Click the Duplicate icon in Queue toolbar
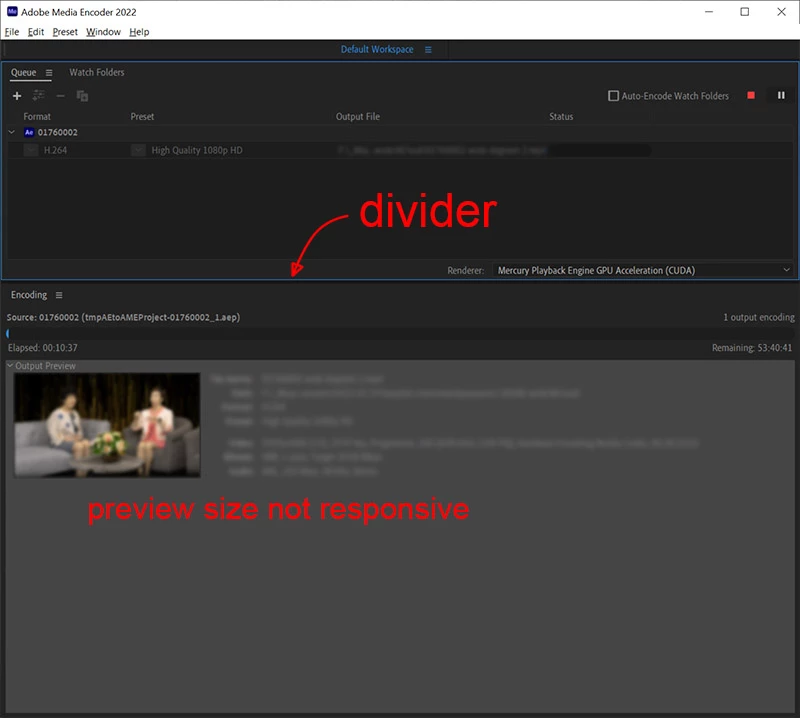The width and height of the screenshot is (800, 718). [82, 96]
